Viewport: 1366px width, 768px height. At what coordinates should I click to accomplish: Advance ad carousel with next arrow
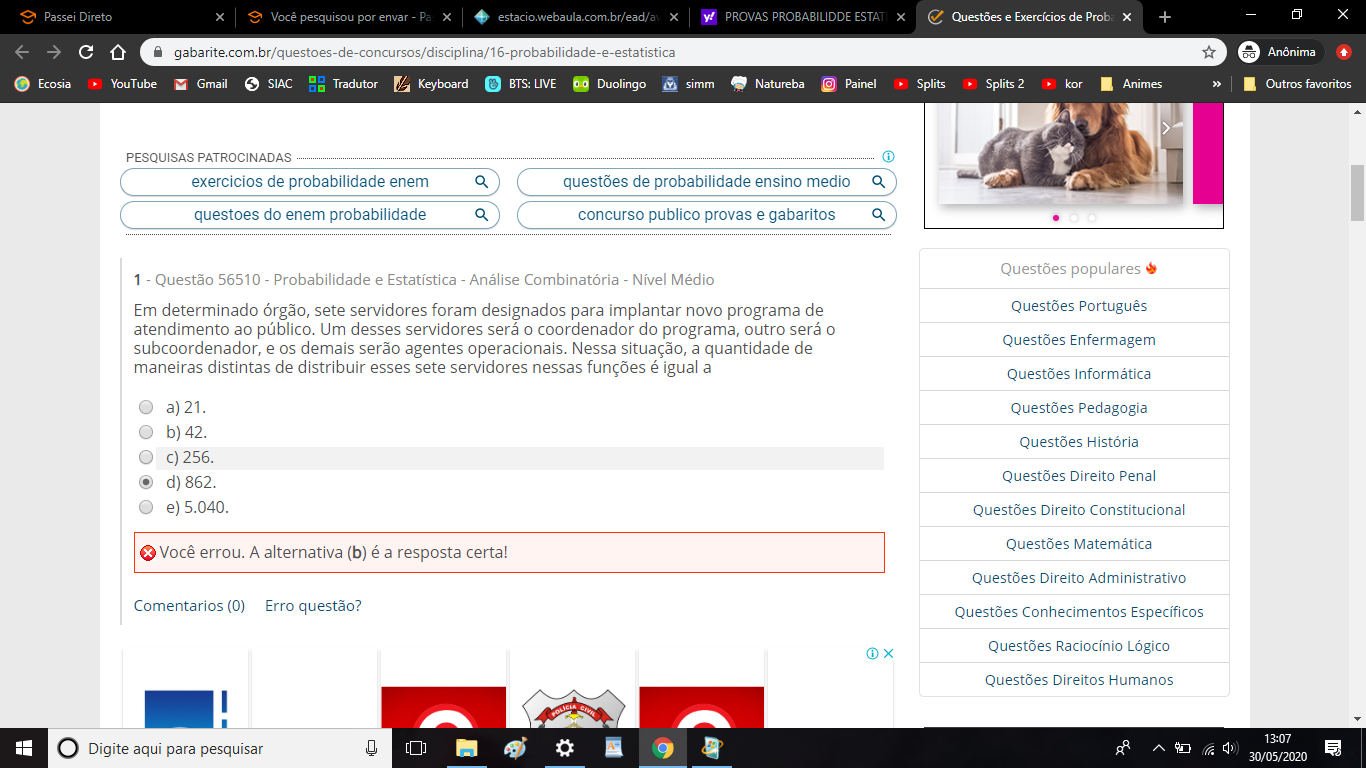point(1165,128)
